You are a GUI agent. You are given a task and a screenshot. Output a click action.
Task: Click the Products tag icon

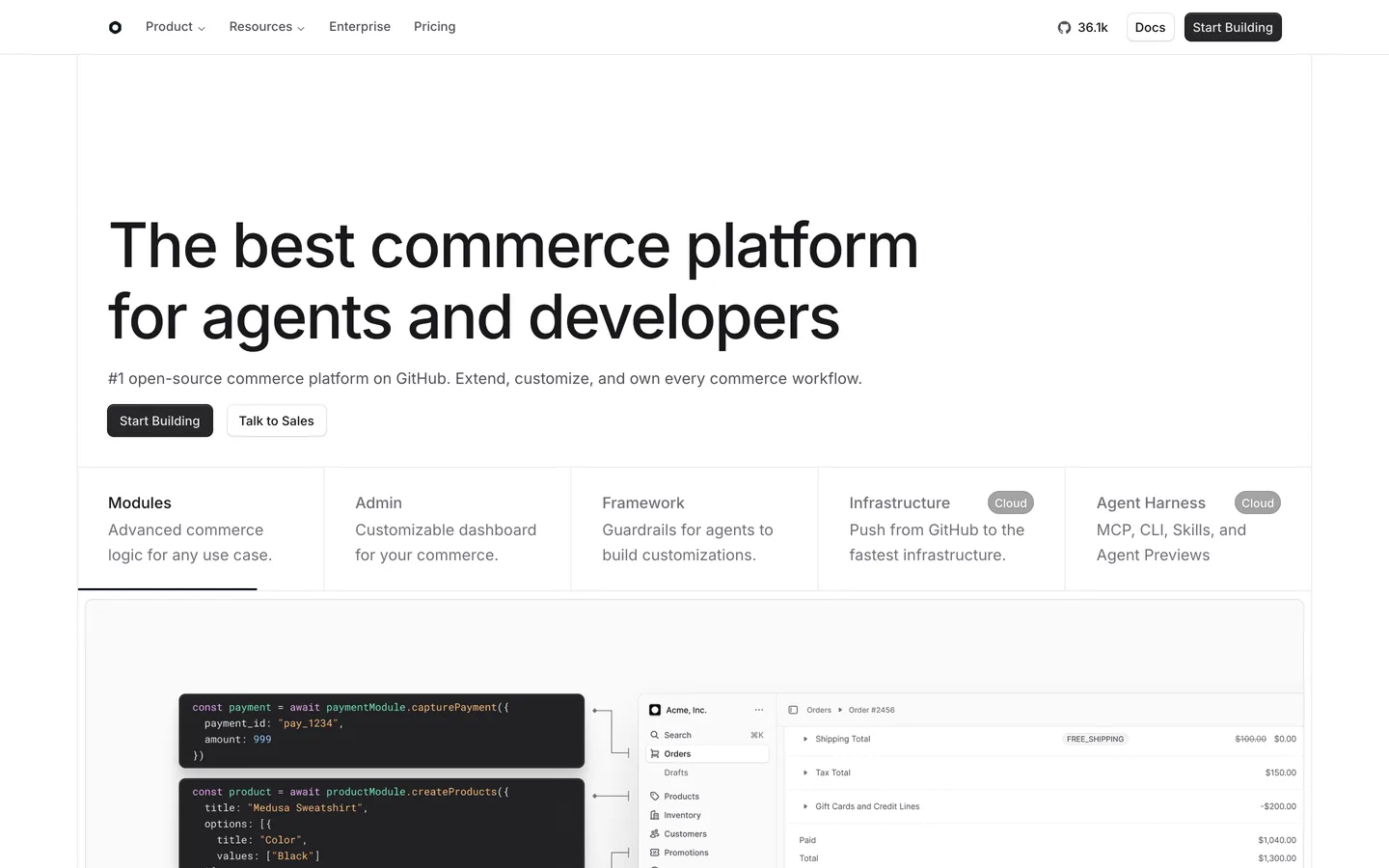click(655, 797)
